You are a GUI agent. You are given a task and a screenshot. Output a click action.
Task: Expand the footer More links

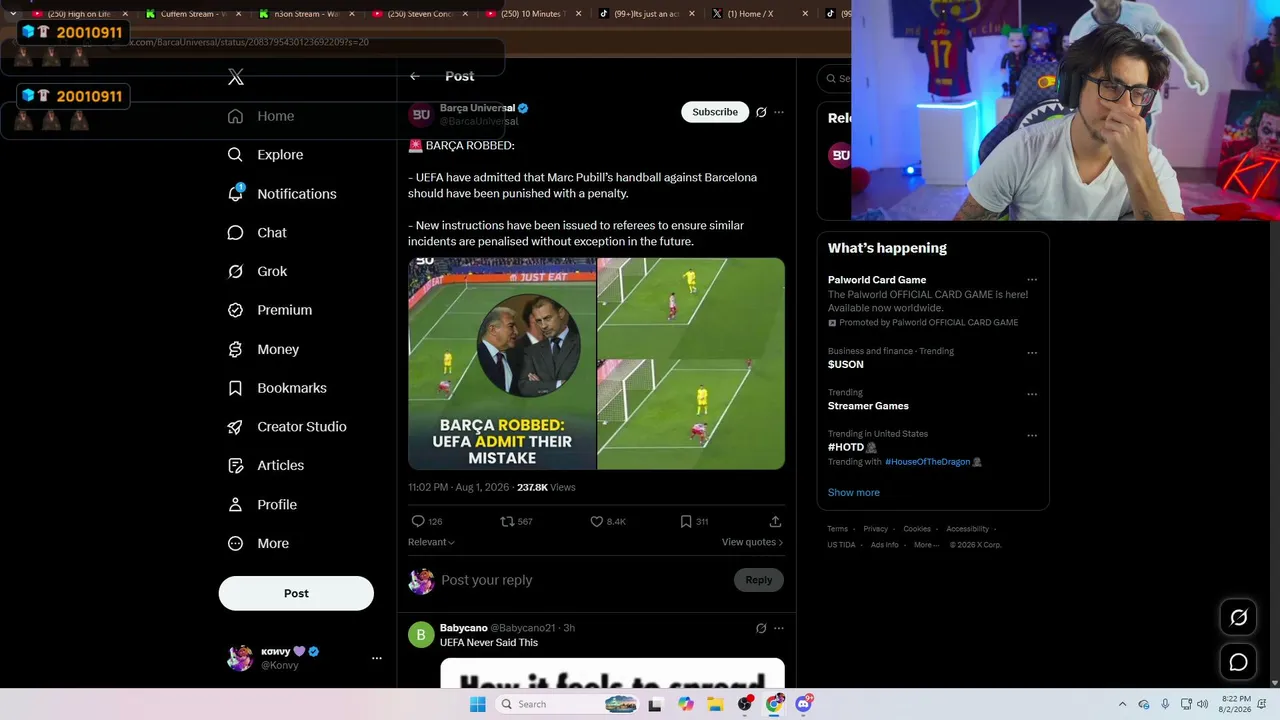[x=925, y=545]
